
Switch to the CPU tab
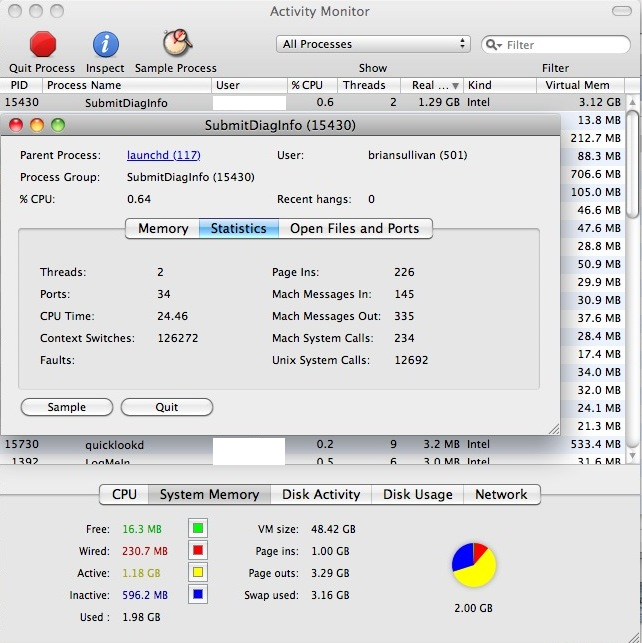pyautogui.click(x=124, y=494)
